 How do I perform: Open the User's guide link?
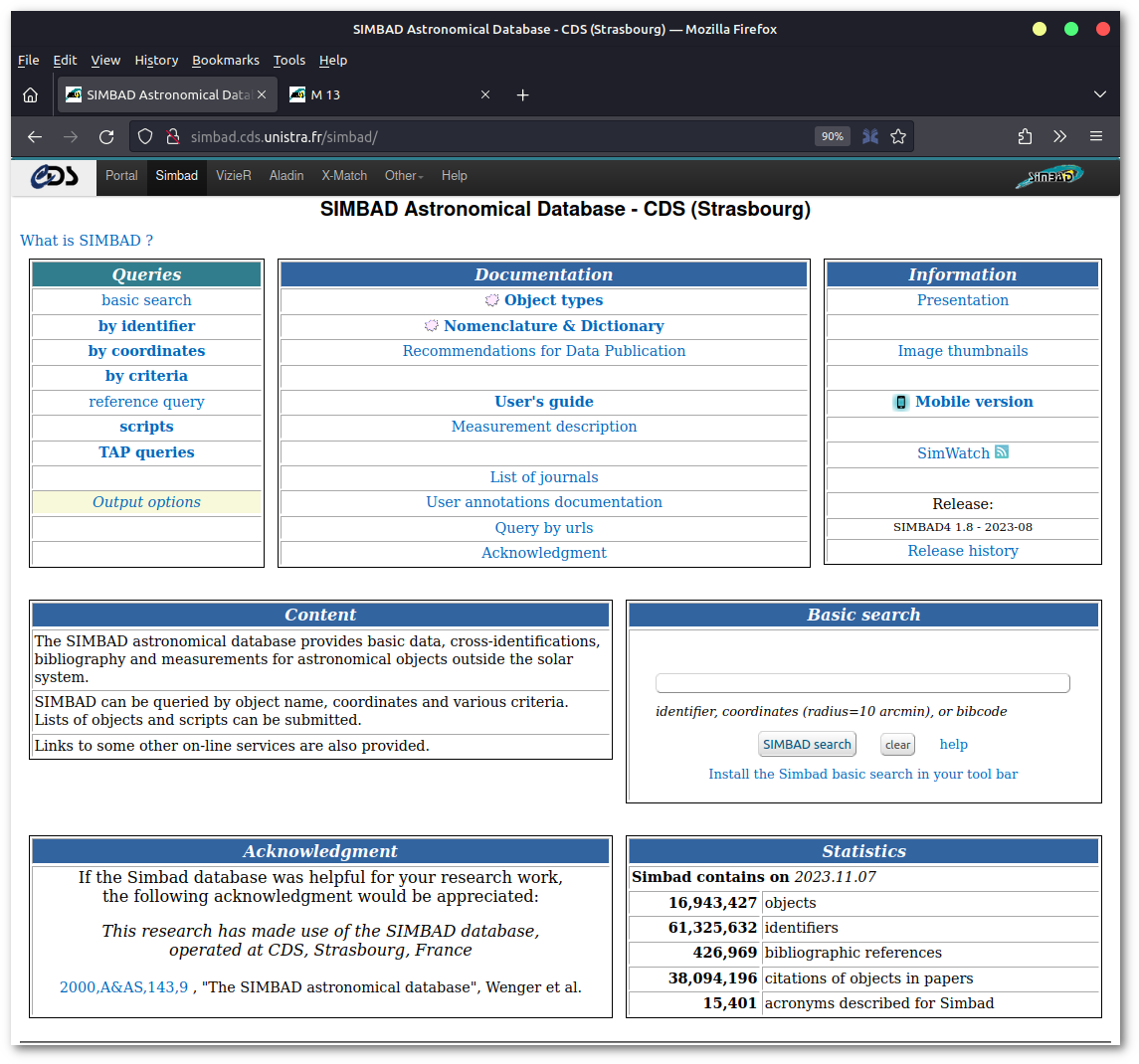pos(544,402)
